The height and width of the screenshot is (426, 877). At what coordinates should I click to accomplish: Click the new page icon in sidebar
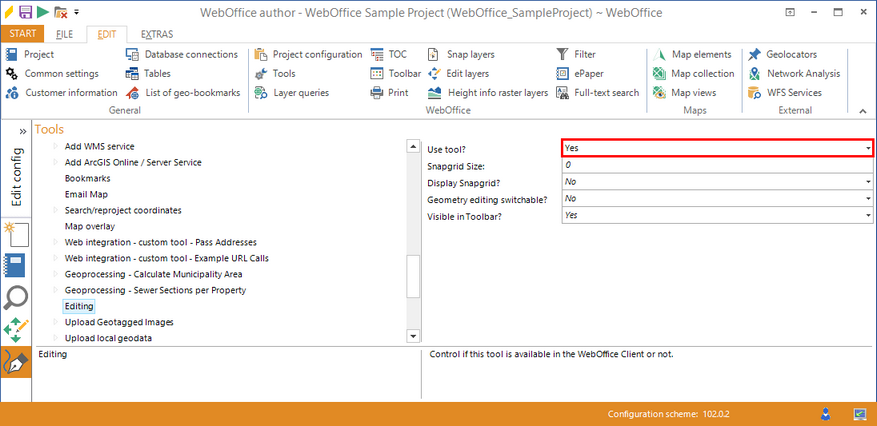click(15, 234)
